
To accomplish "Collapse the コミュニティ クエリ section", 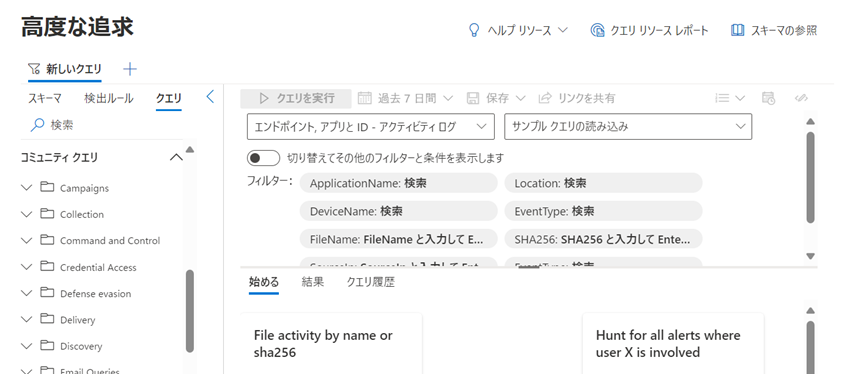I will (x=176, y=158).
